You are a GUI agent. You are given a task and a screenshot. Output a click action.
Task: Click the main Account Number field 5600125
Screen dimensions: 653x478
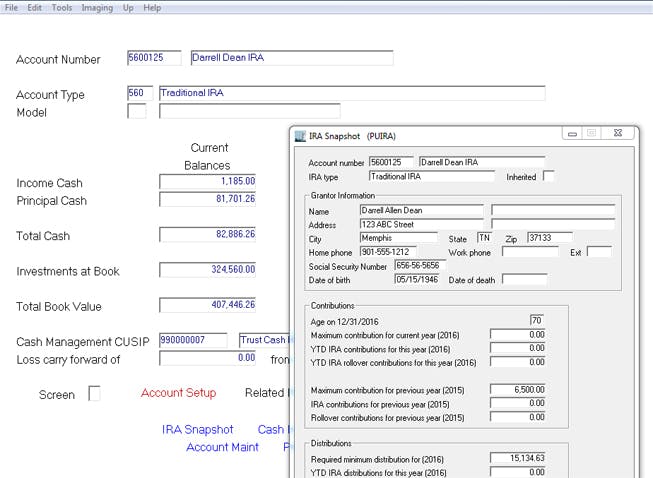pos(154,57)
